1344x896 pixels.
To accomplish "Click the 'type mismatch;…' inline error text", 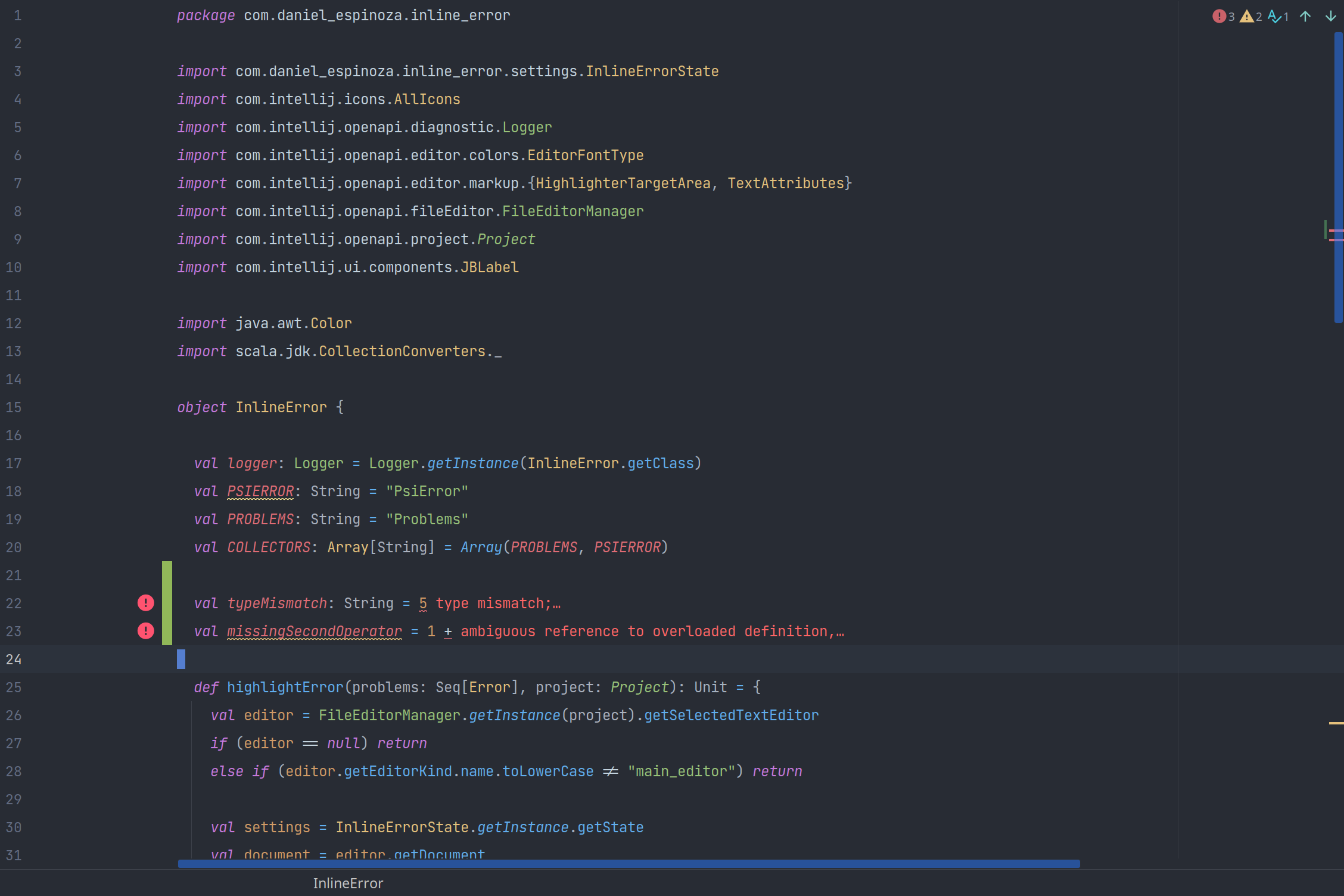I will tap(498, 603).
